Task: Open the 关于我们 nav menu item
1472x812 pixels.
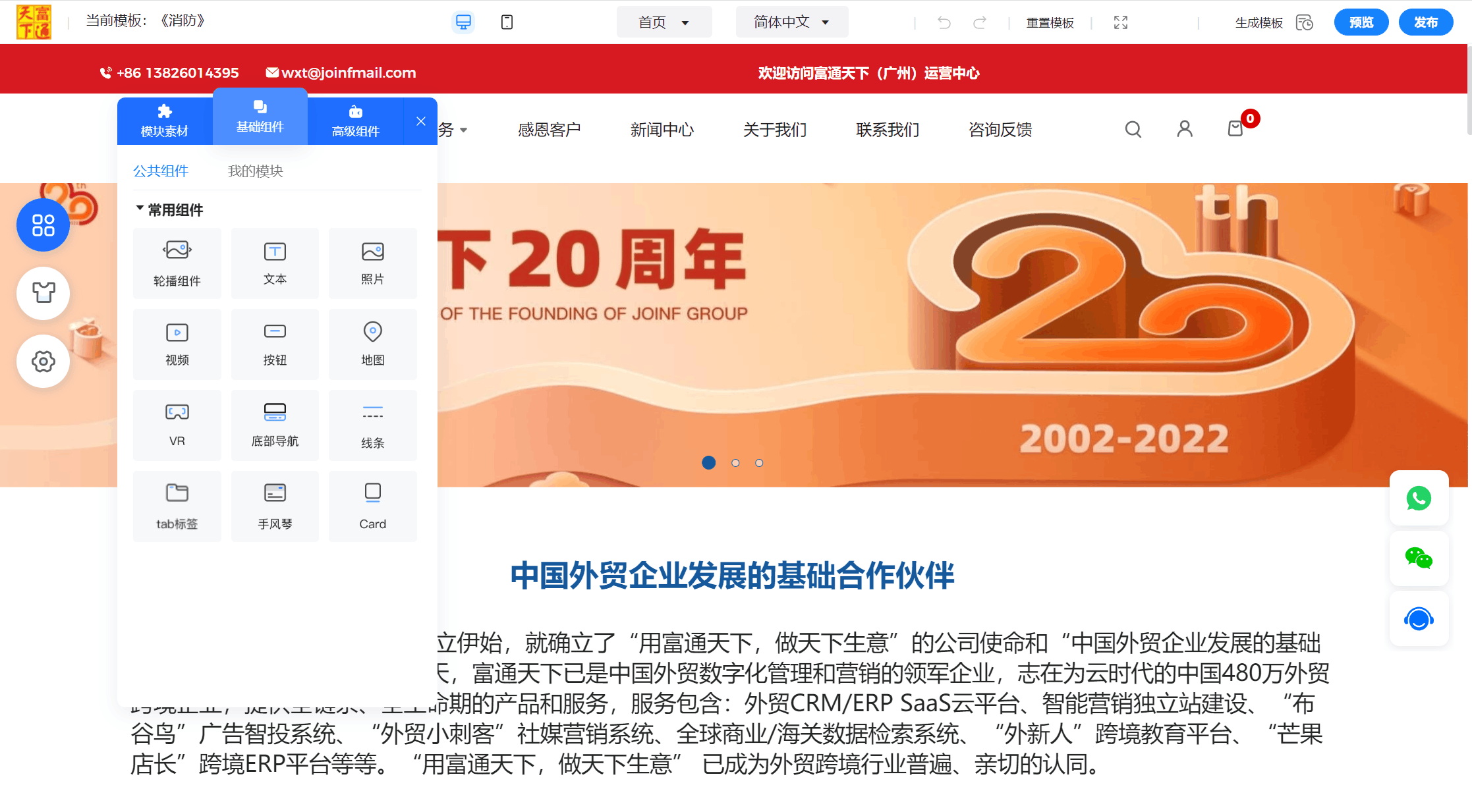Action: click(x=775, y=130)
